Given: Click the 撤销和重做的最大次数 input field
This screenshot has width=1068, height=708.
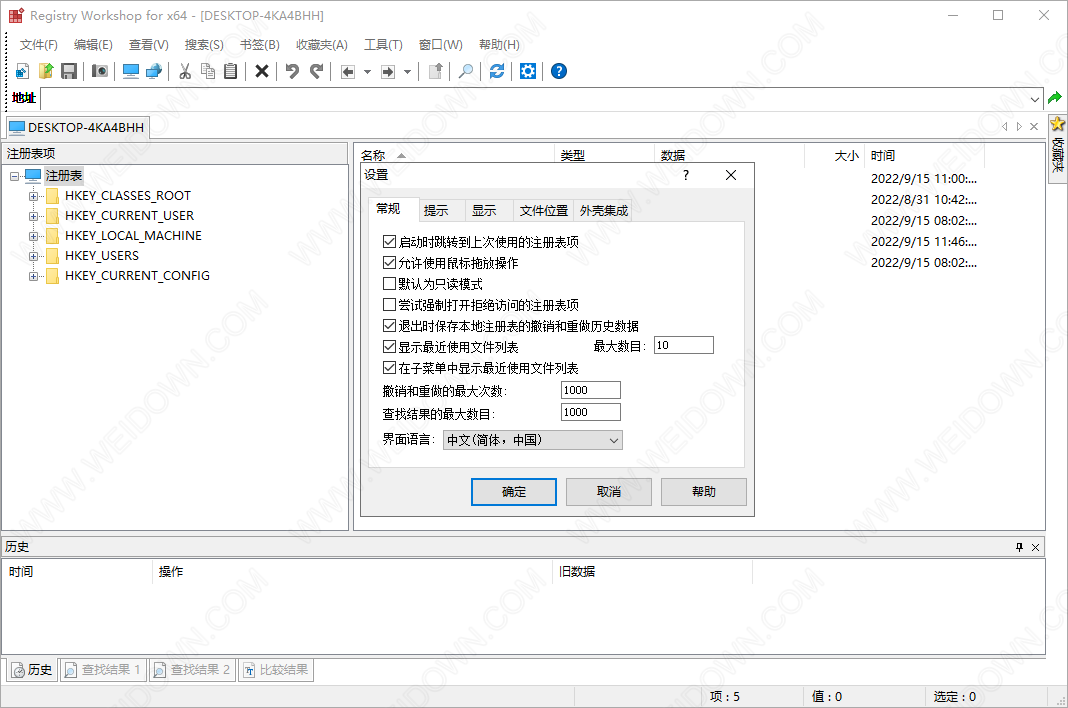Looking at the screenshot, I should tap(590, 390).
